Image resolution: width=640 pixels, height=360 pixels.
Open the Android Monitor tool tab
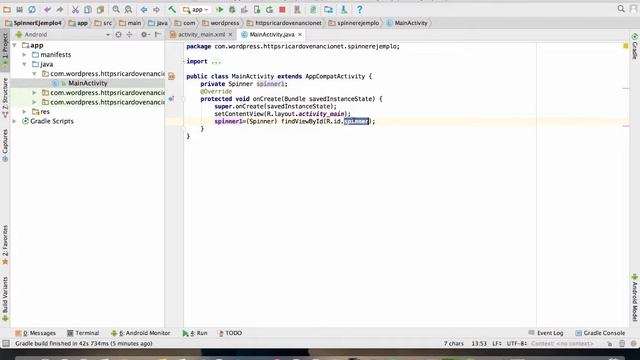141,333
